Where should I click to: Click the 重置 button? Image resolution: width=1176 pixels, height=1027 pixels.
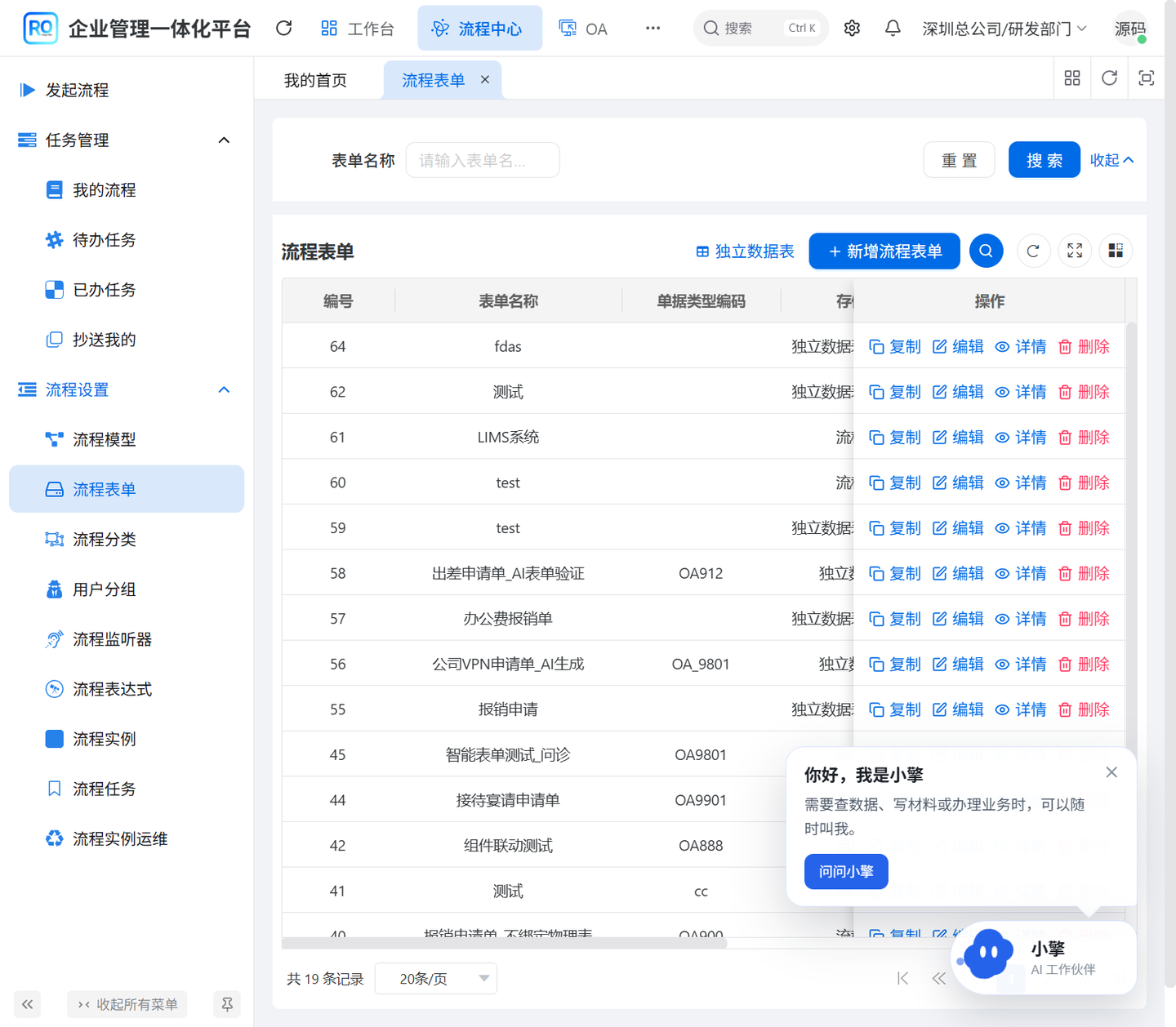click(959, 160)
